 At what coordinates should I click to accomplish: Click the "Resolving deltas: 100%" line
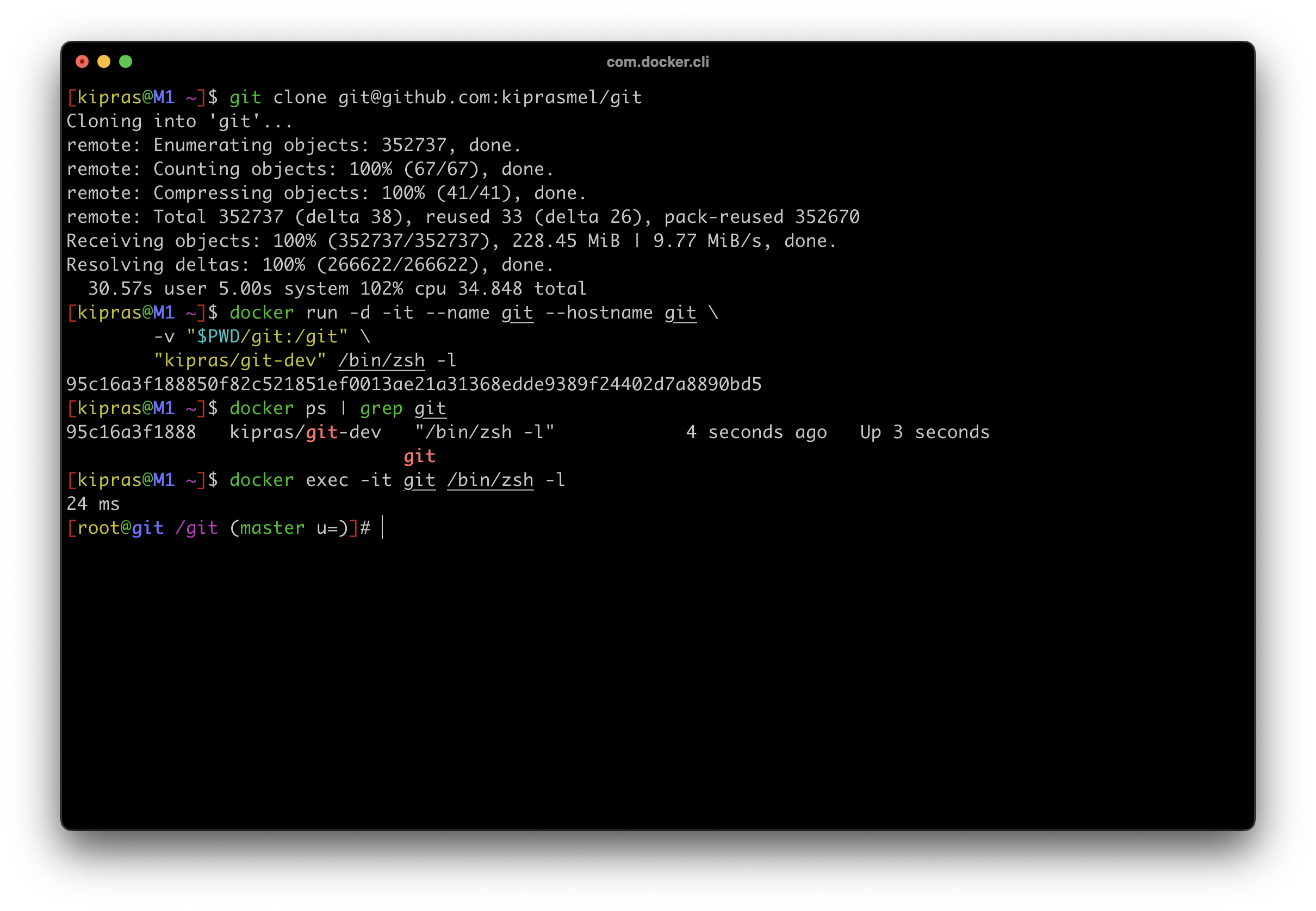310,265
